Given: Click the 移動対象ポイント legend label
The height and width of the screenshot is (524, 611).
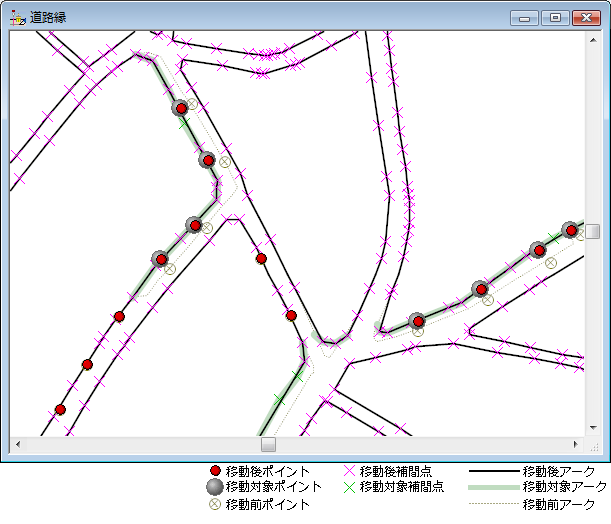Looking at the screenshot, I should tap(274, 487).
